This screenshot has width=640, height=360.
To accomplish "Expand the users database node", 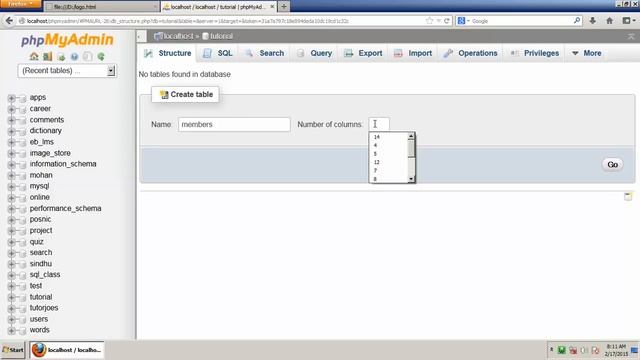I will (11, 320).
